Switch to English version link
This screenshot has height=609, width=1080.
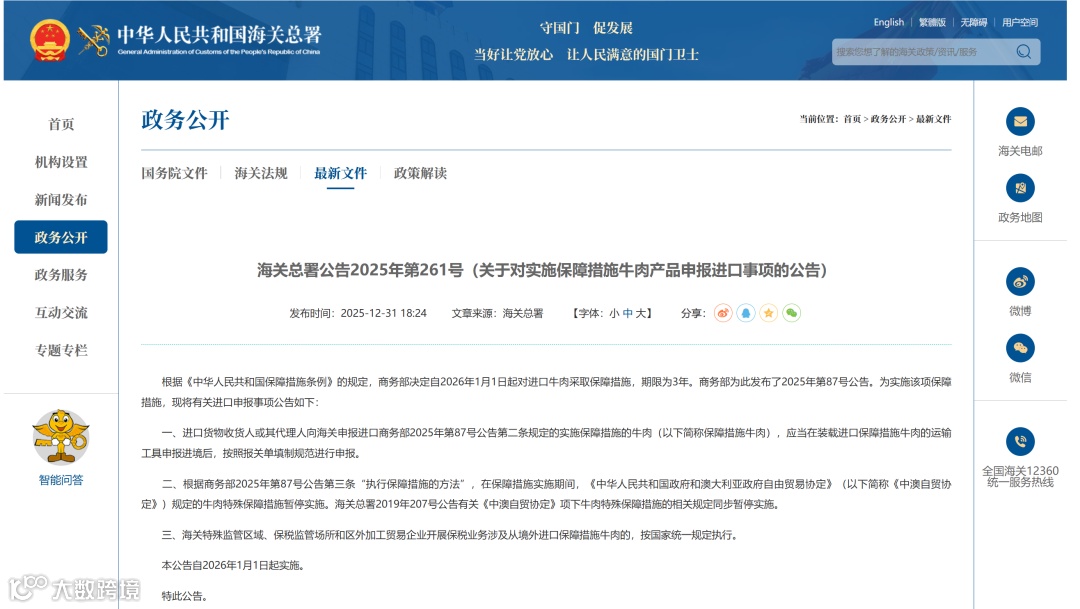coord(889,22)
